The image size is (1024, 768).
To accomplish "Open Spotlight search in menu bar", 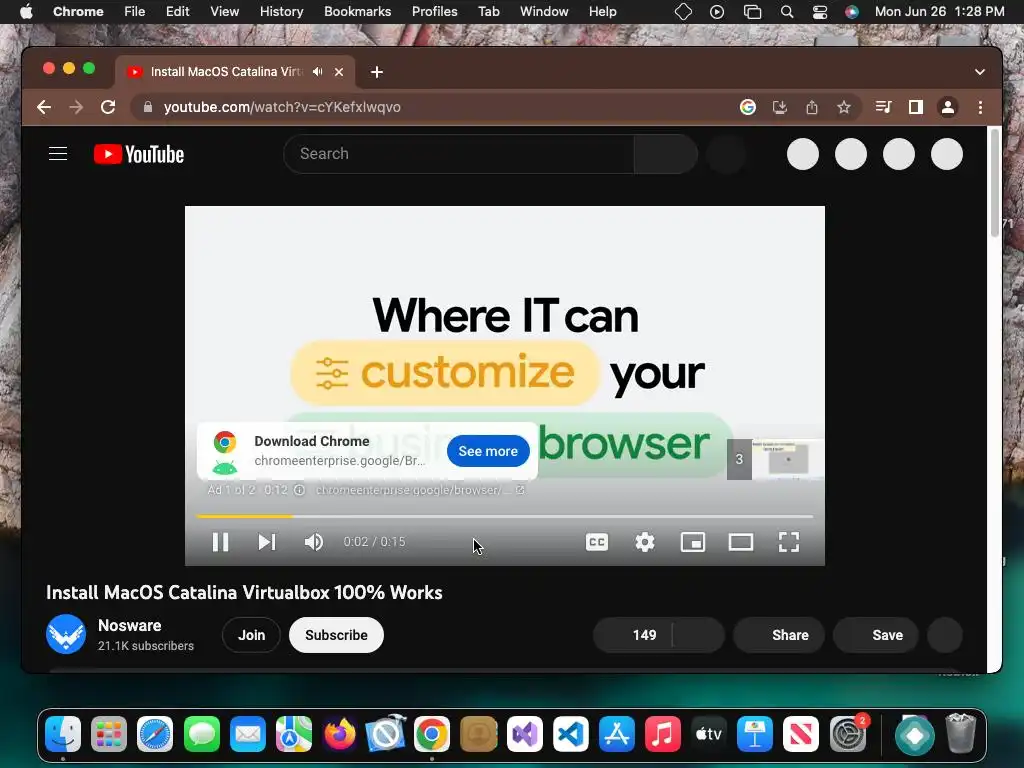I will click(x=787, y=12).
